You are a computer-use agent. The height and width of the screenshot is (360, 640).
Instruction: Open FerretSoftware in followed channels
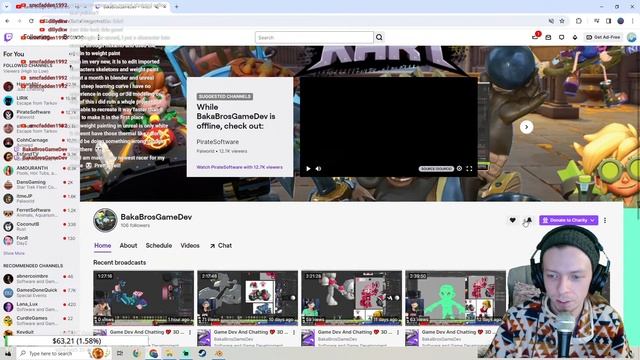point(40,212)
